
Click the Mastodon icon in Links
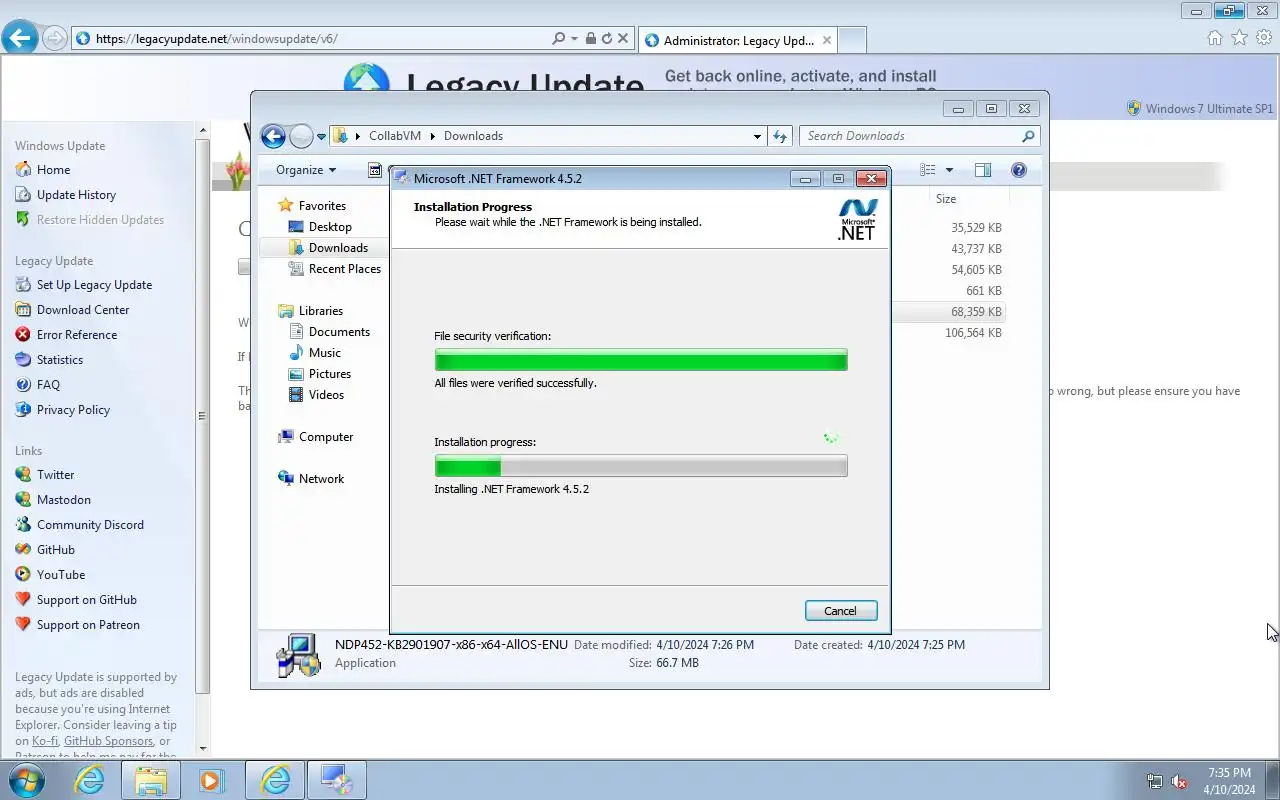23,500
